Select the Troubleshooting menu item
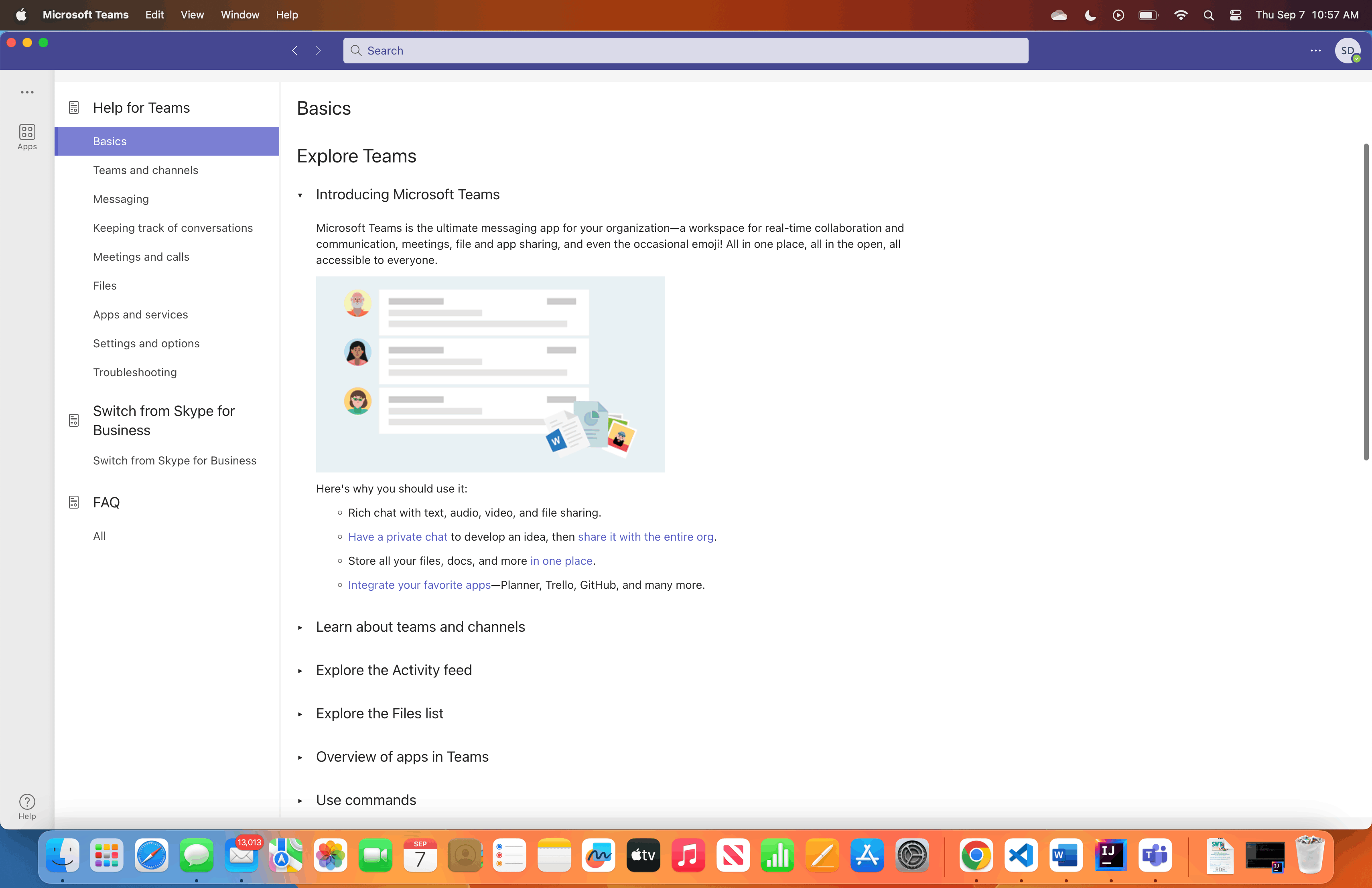 pyautogui.click(x=135, y=372)
